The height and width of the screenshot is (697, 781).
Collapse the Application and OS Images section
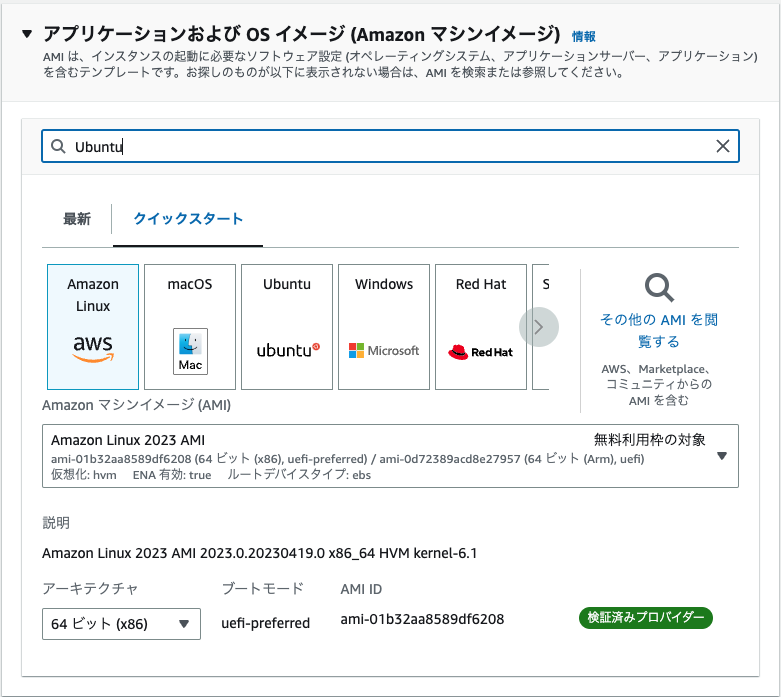click(x=27, y=34)
